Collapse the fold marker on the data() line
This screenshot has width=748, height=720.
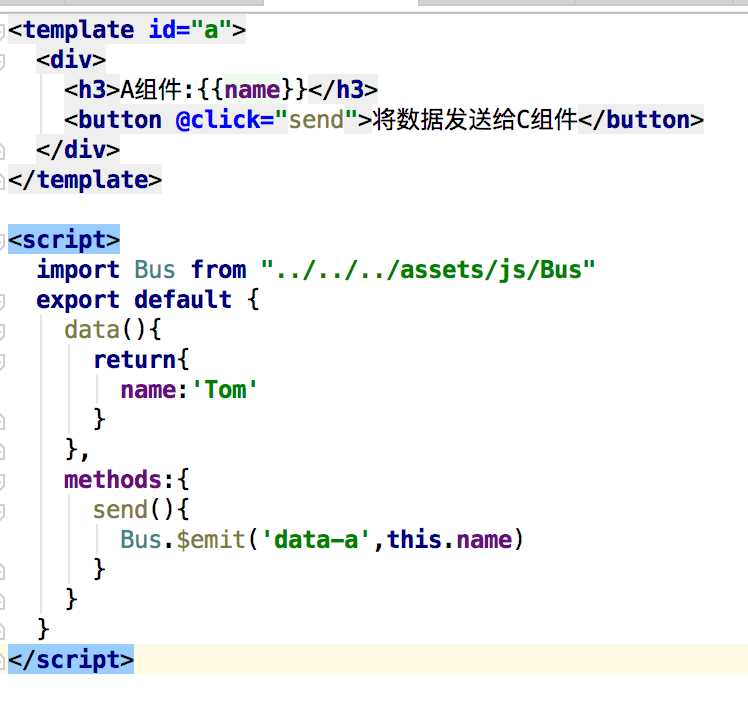[1, 331]
